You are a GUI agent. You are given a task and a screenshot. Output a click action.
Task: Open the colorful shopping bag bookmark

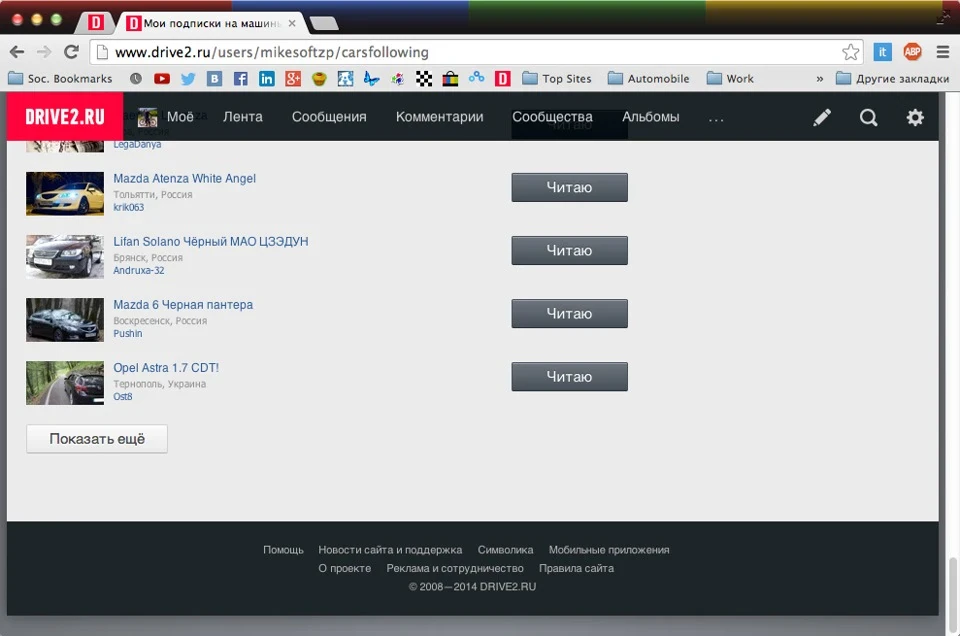pyautogui.click(x=450, y=78)
